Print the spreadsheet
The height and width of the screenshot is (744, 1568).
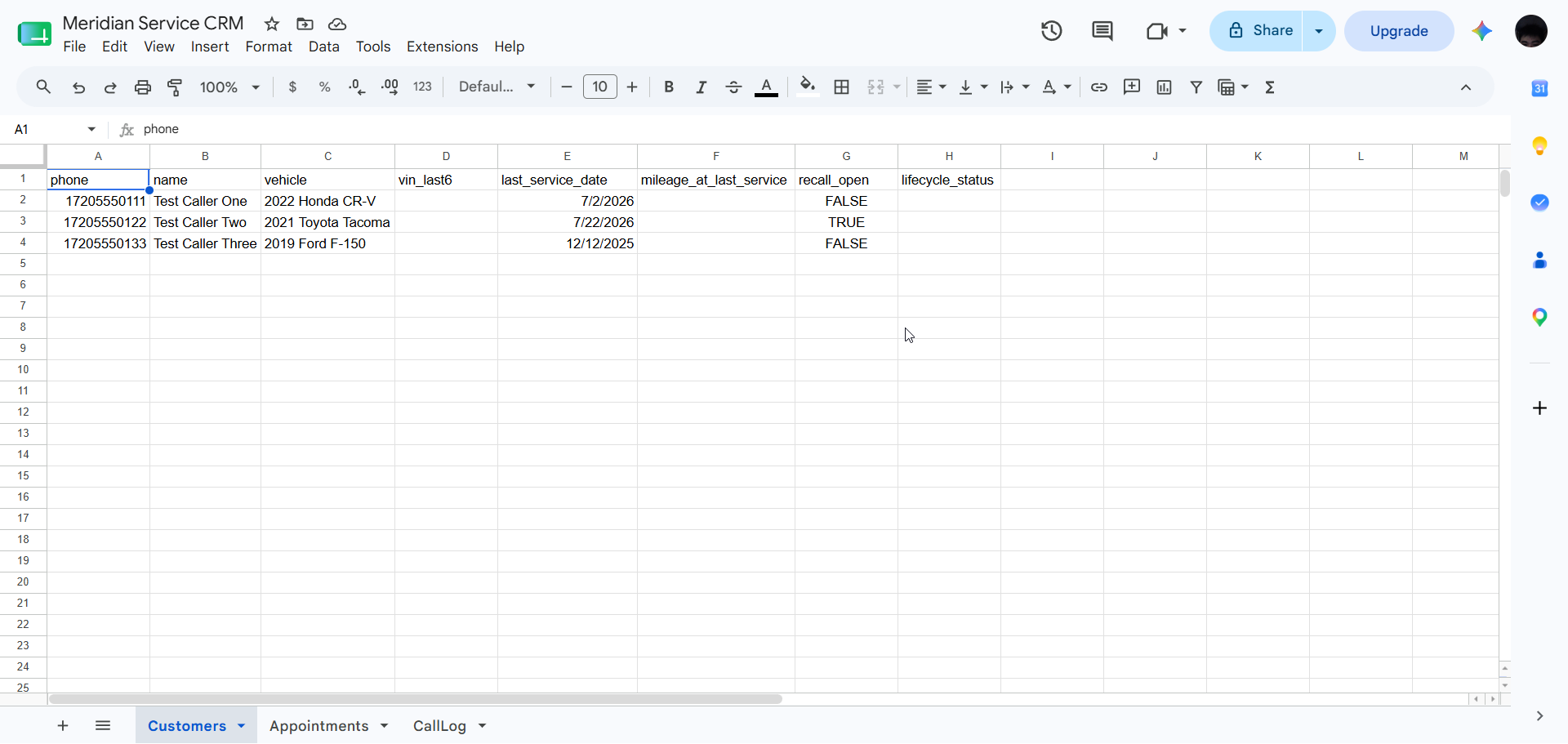143,87
